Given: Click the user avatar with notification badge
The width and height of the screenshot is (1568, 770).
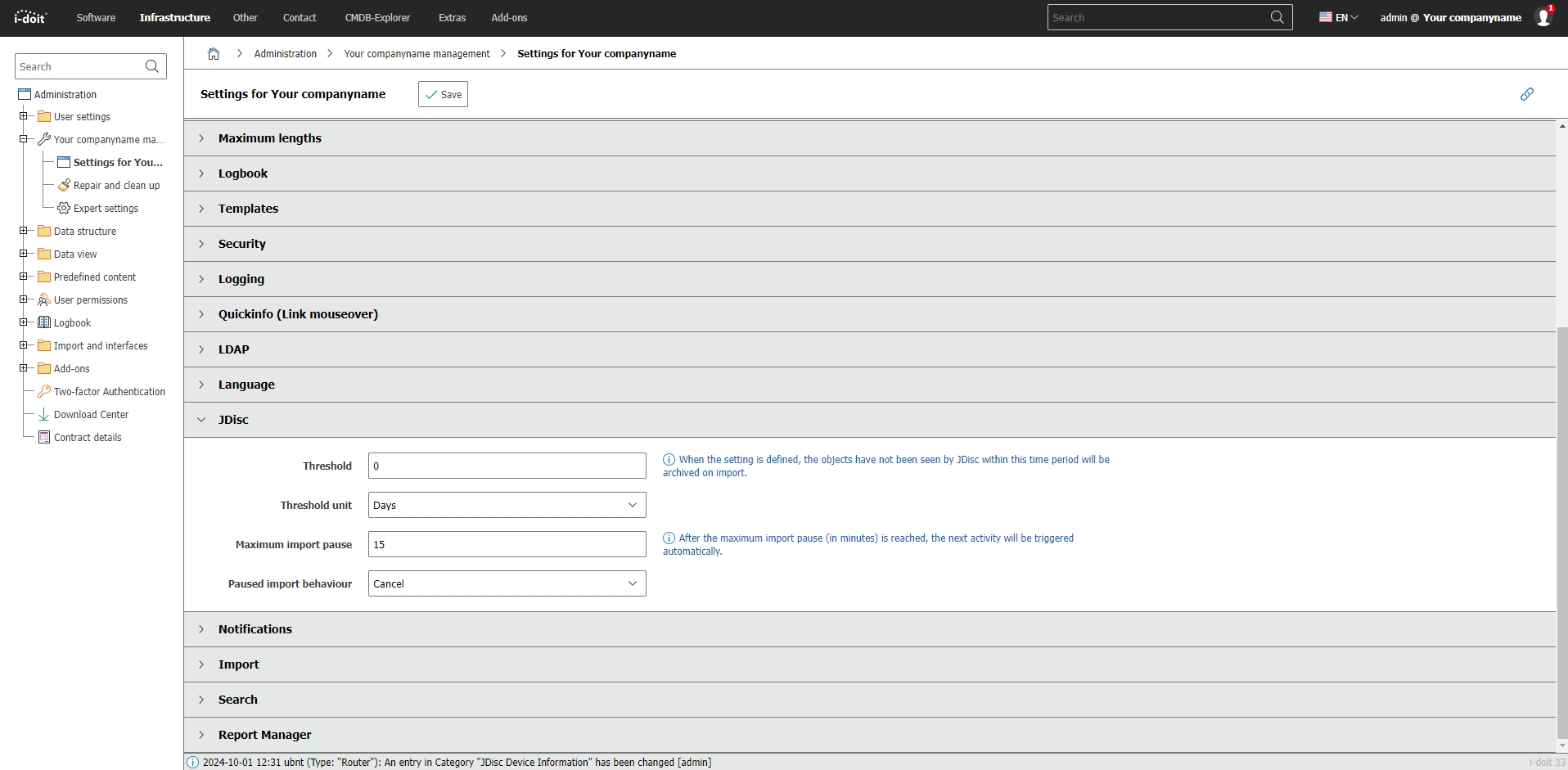Looking at the screenshot, I should point(1543,16).
